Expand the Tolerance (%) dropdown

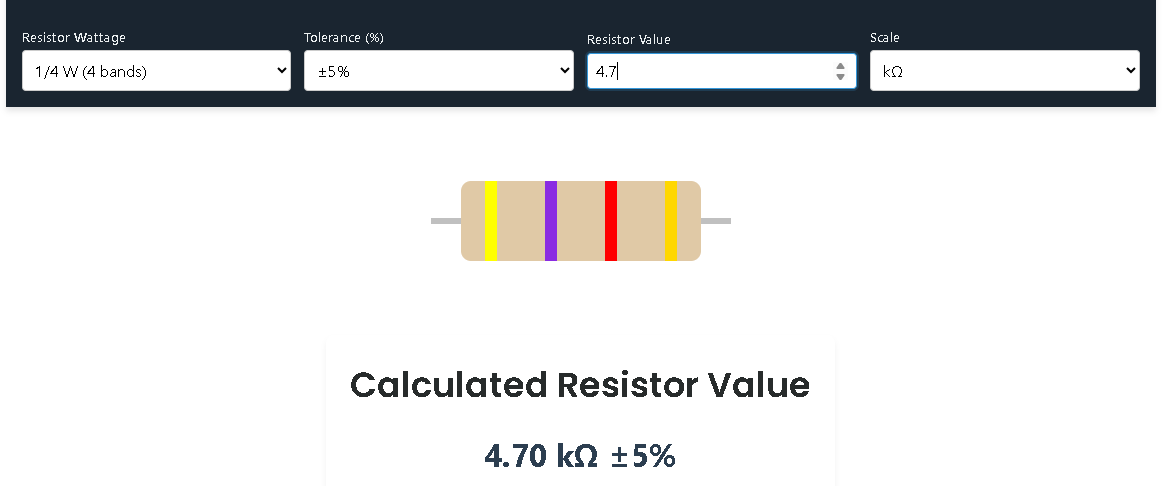pos(438,71)
